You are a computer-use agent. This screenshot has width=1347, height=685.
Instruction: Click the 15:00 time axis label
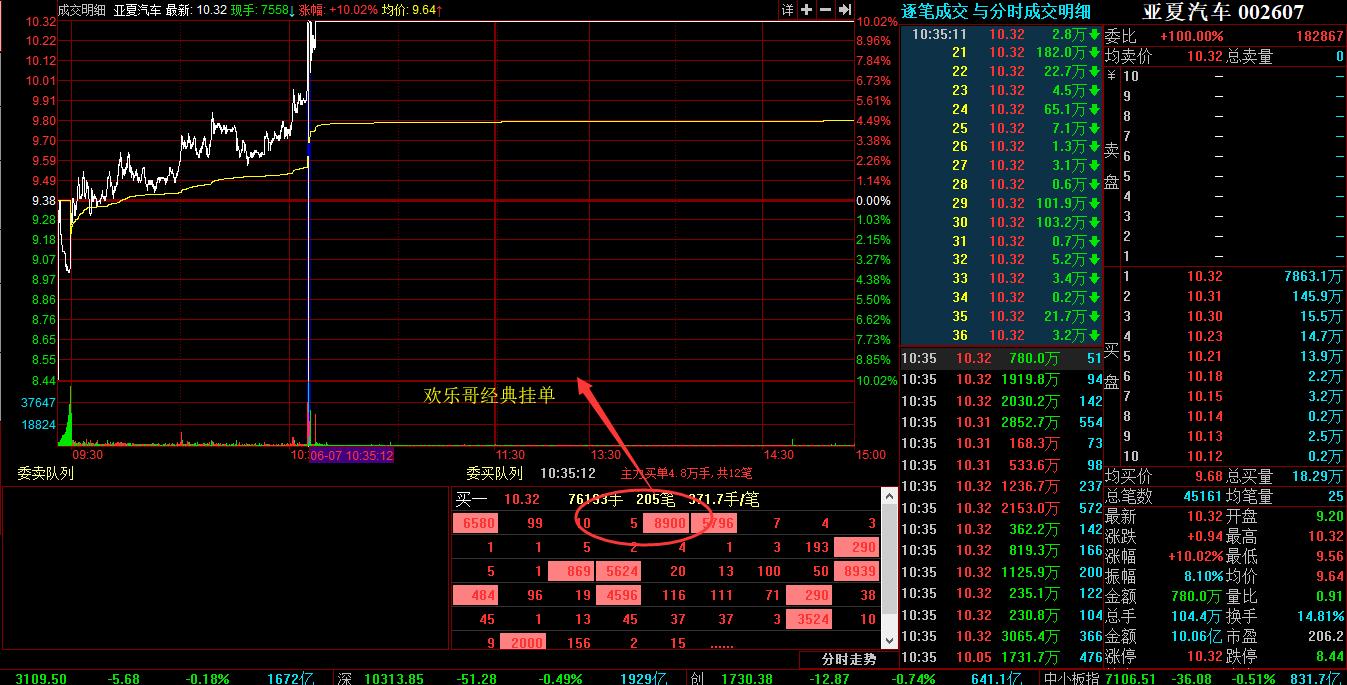(870, 455)
